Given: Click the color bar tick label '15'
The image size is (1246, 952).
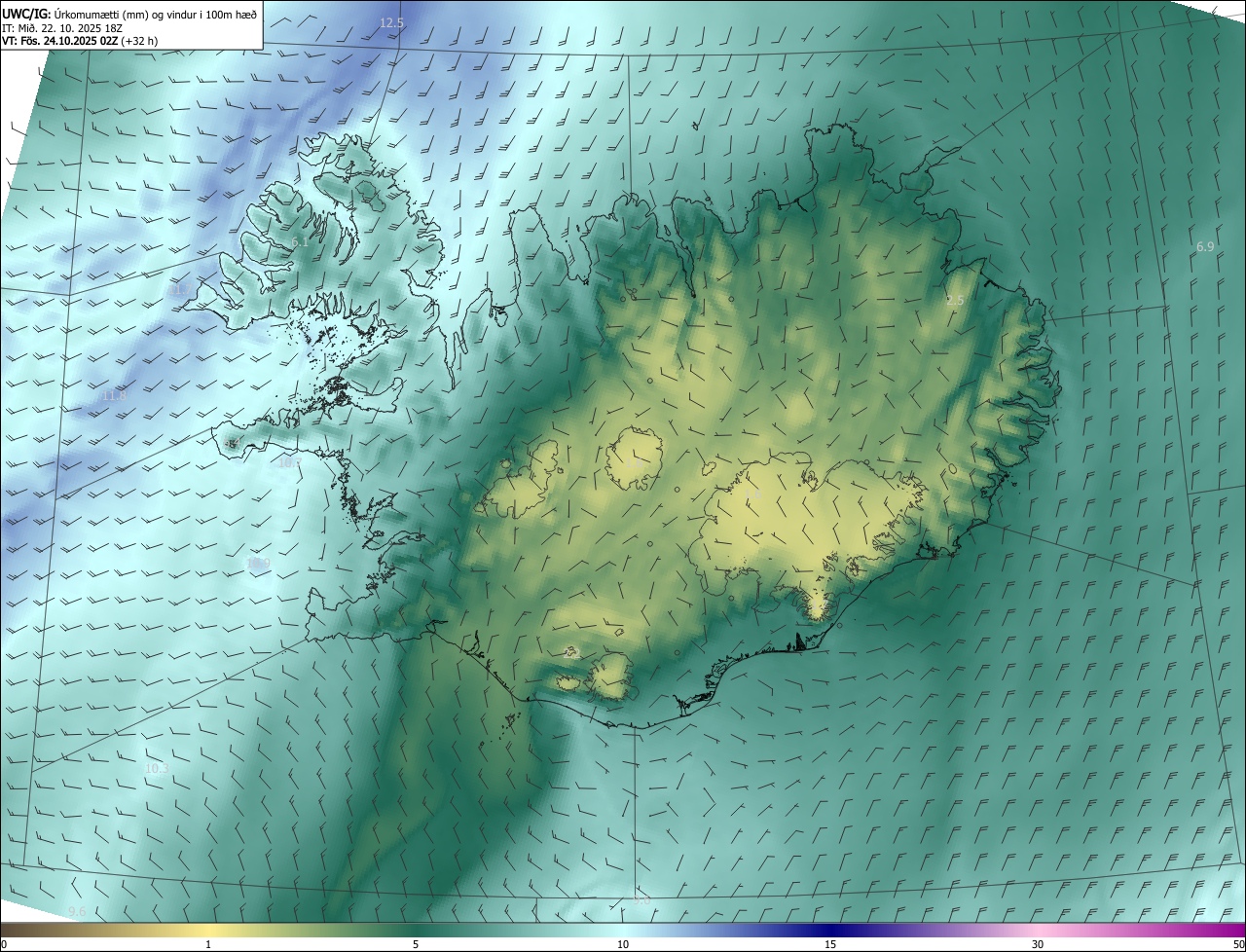Looking at the screenshot, I should coord(830,944).
